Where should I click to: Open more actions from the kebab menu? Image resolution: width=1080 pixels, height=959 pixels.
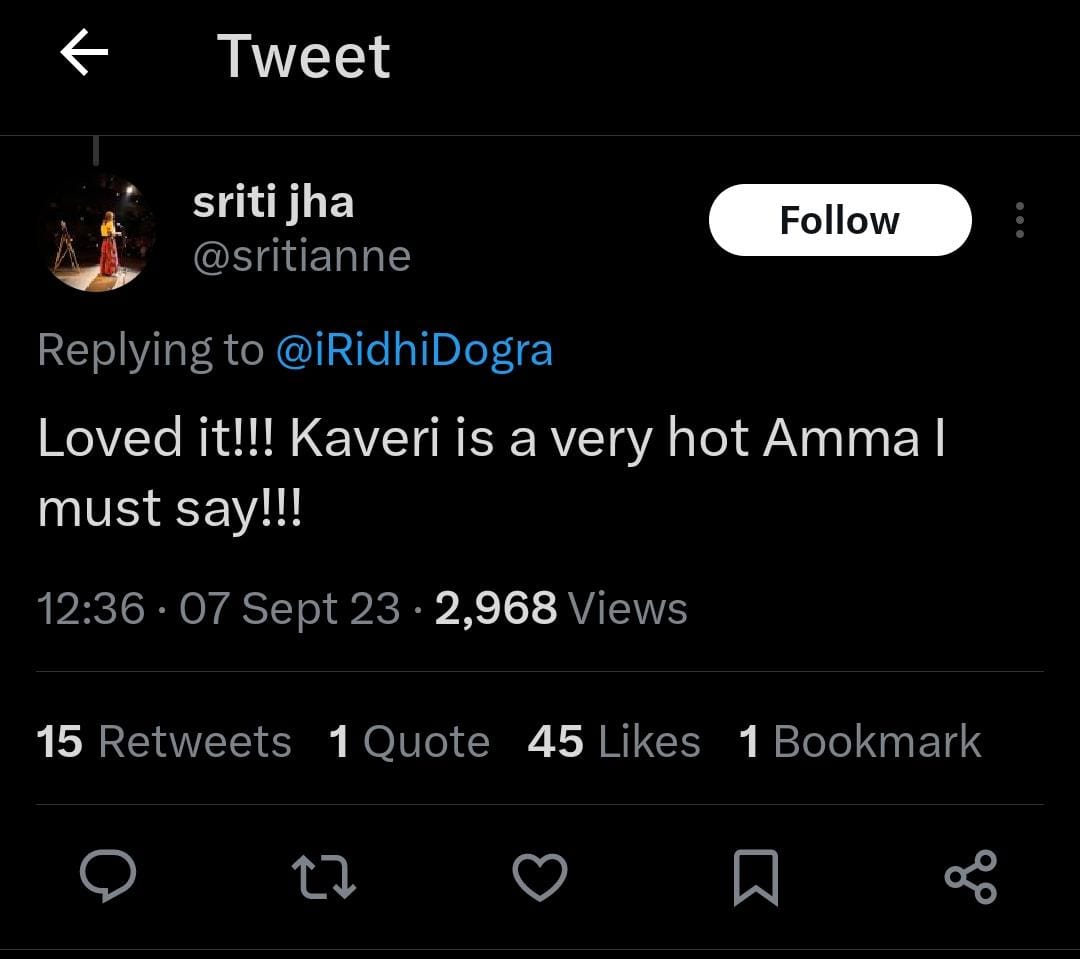point(1019,220)
